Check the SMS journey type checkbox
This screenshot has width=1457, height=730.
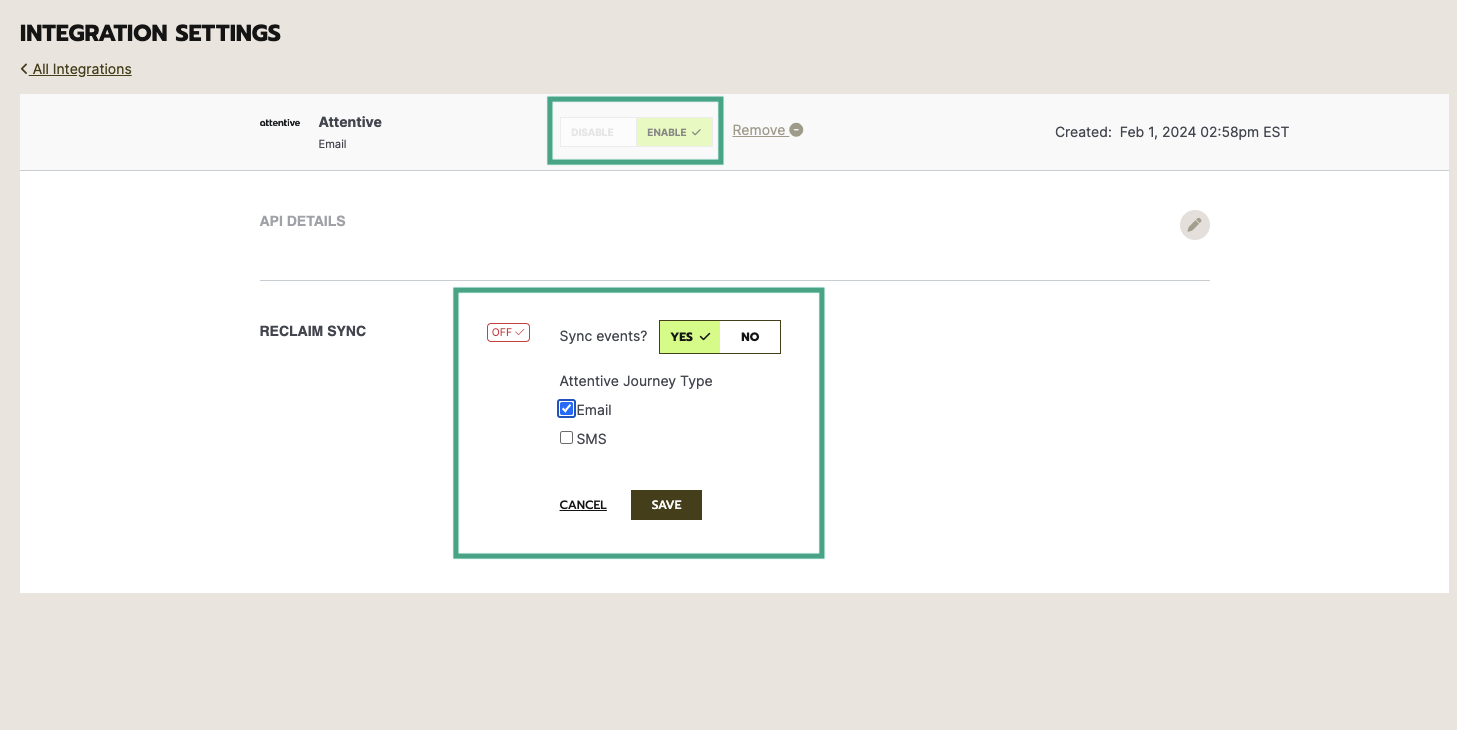[x=567, y=438]
